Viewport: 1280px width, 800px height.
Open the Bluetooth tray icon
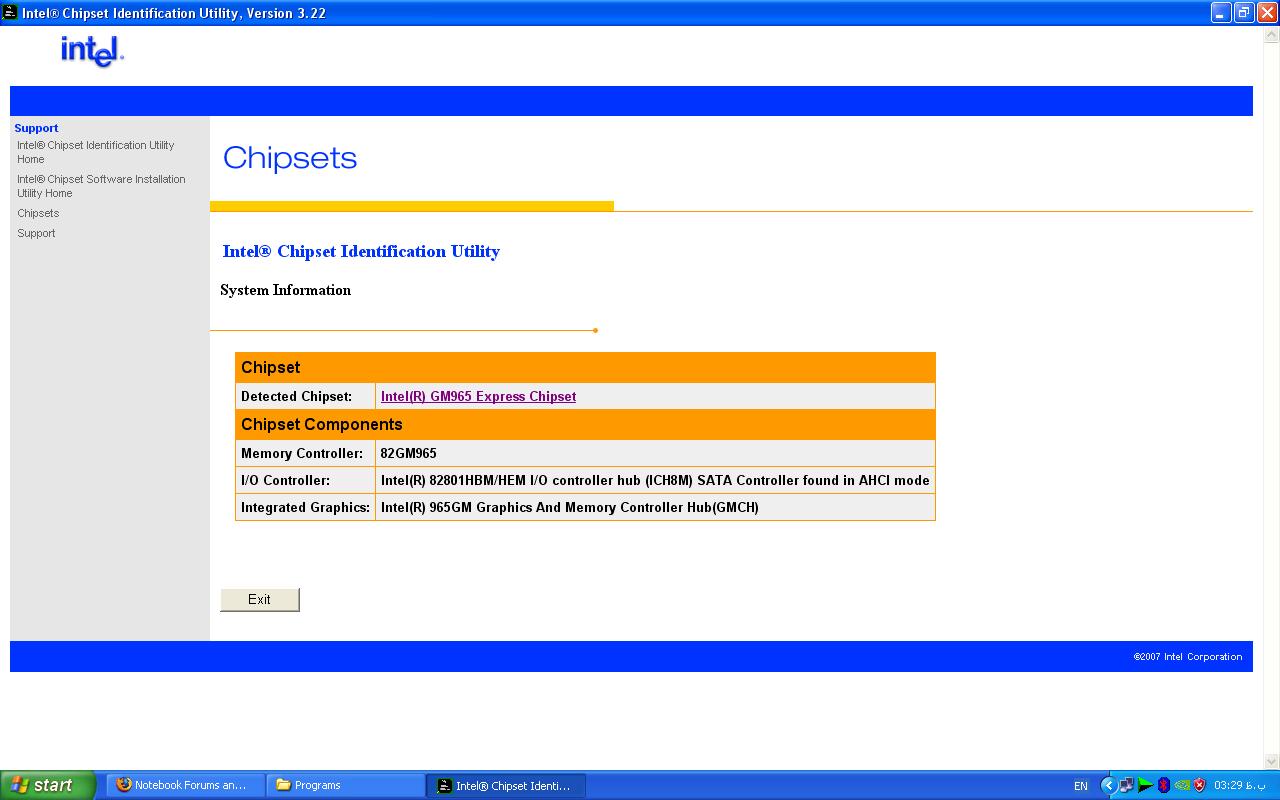pos(1163,786)
